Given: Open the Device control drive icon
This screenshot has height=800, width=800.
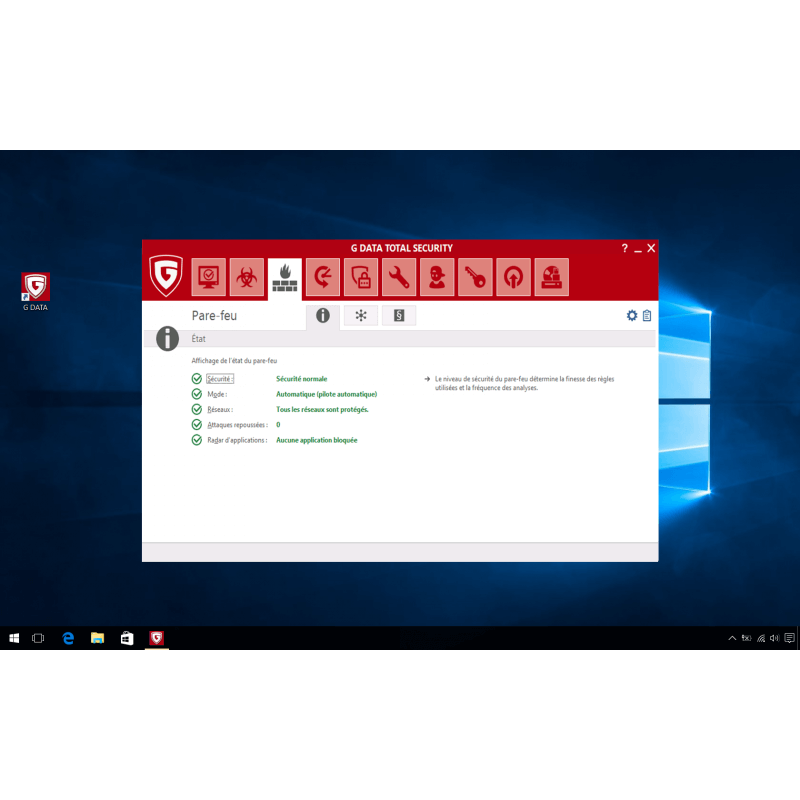Looking at the screenshot, I should pyautogui.click(x=552, y=277).
